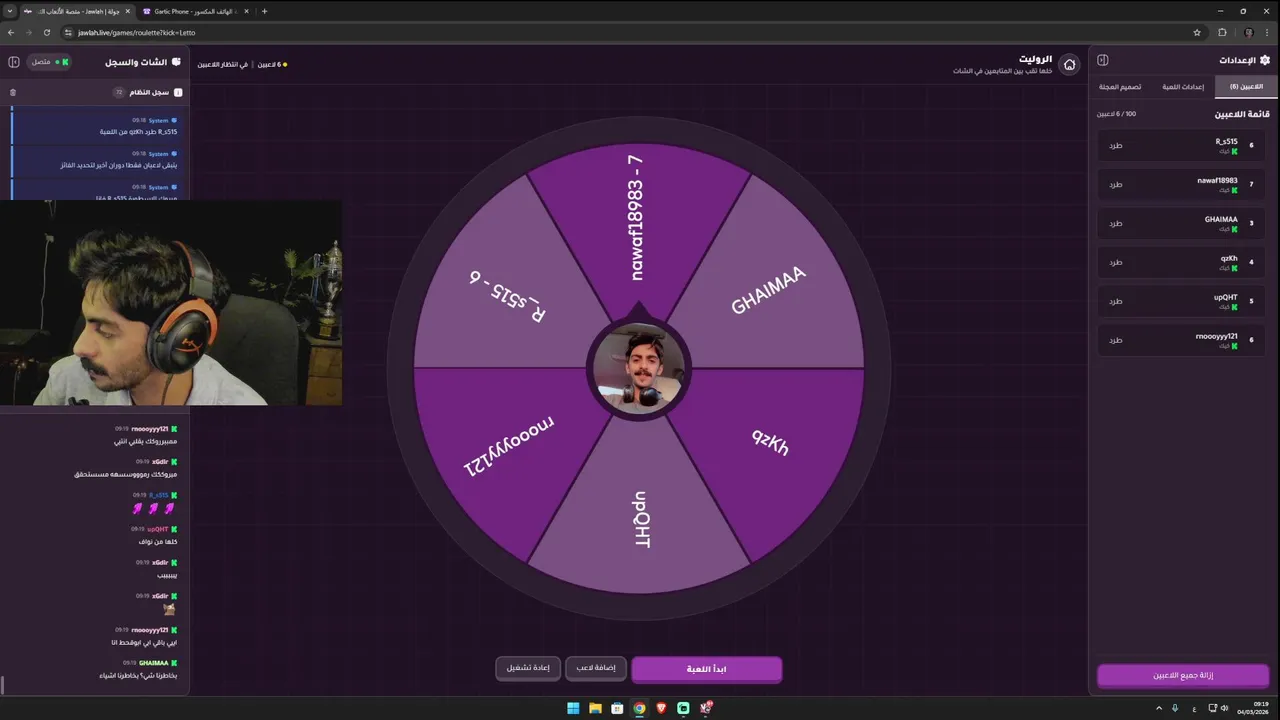This screenshot has width=1280, height=720.
Task: Open the إعدادات اللعبة tab
Action: pos(1183,87)
